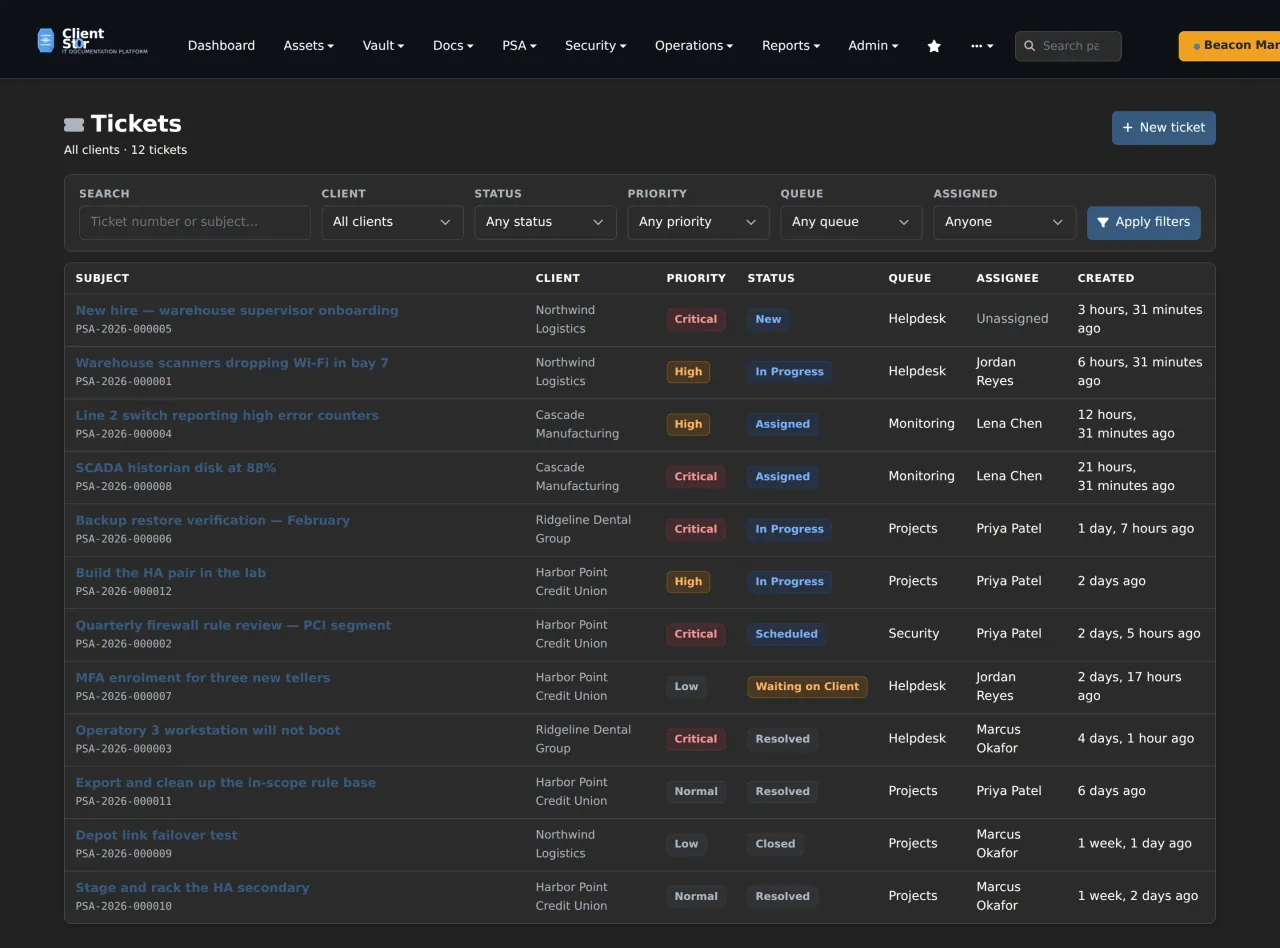Click the SUBJECT column header
1280x948 pixels.
pyautogui.click(x=102, y=278)
